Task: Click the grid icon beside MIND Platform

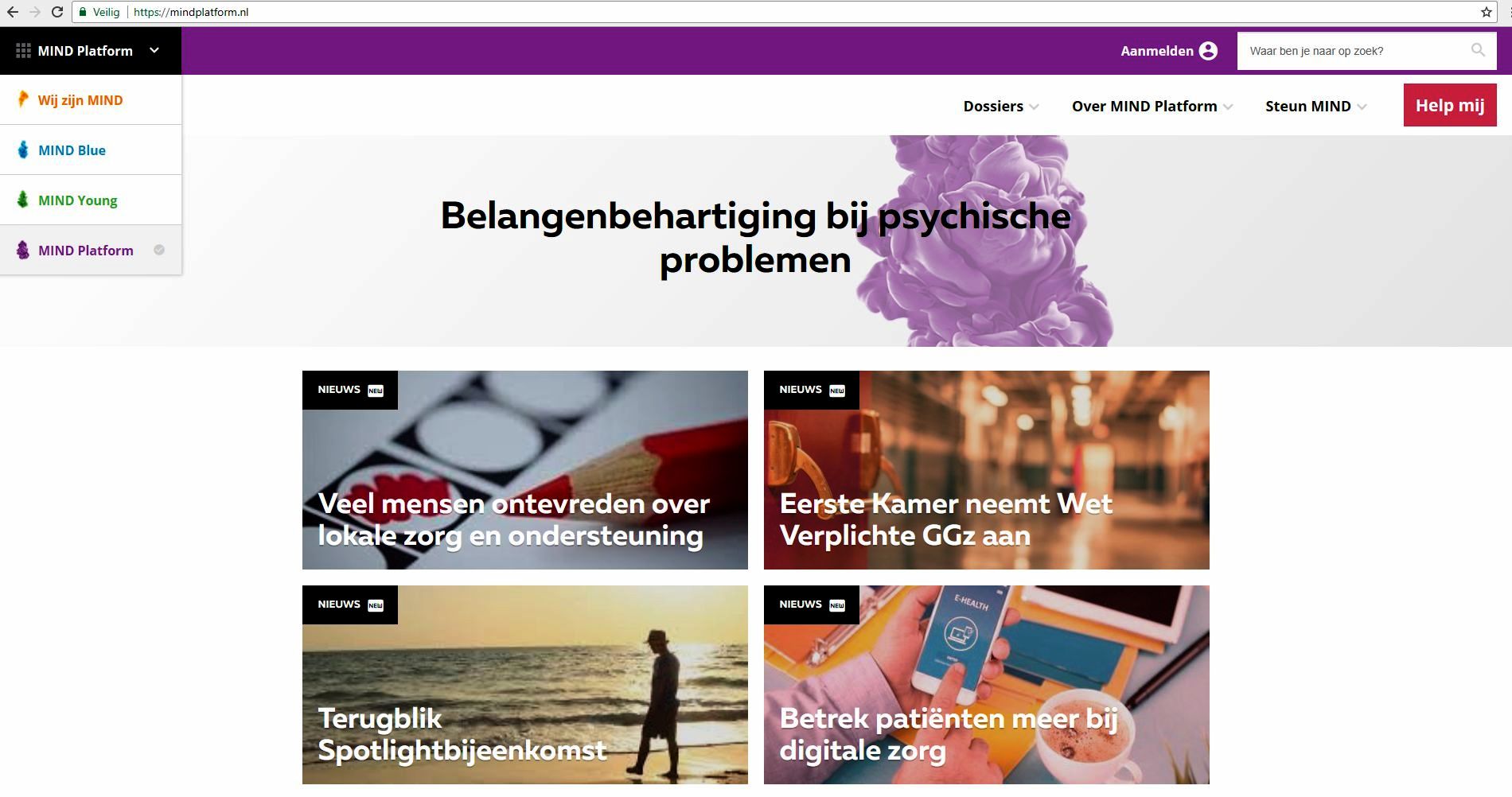Action: [x=23, y=51]
